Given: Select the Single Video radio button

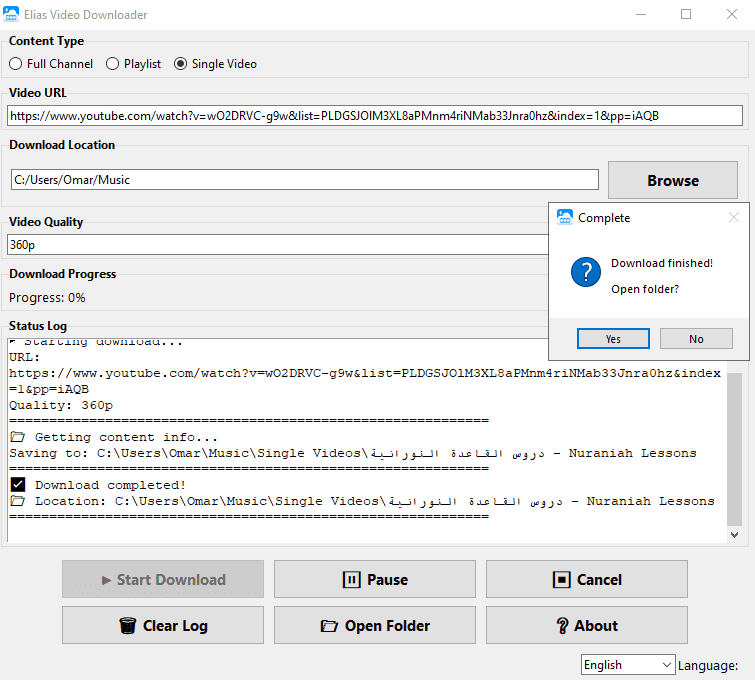Looking at the screenshot, I should pos(181,64).
